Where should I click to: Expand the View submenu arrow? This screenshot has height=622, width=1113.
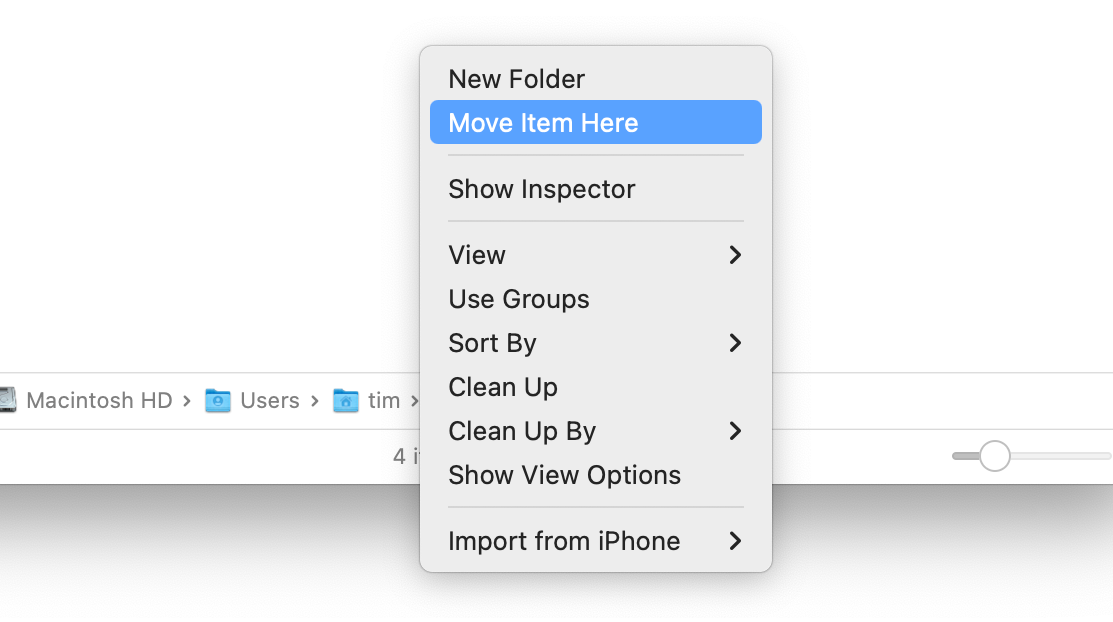pyautogui.click(x=735, y=255)
